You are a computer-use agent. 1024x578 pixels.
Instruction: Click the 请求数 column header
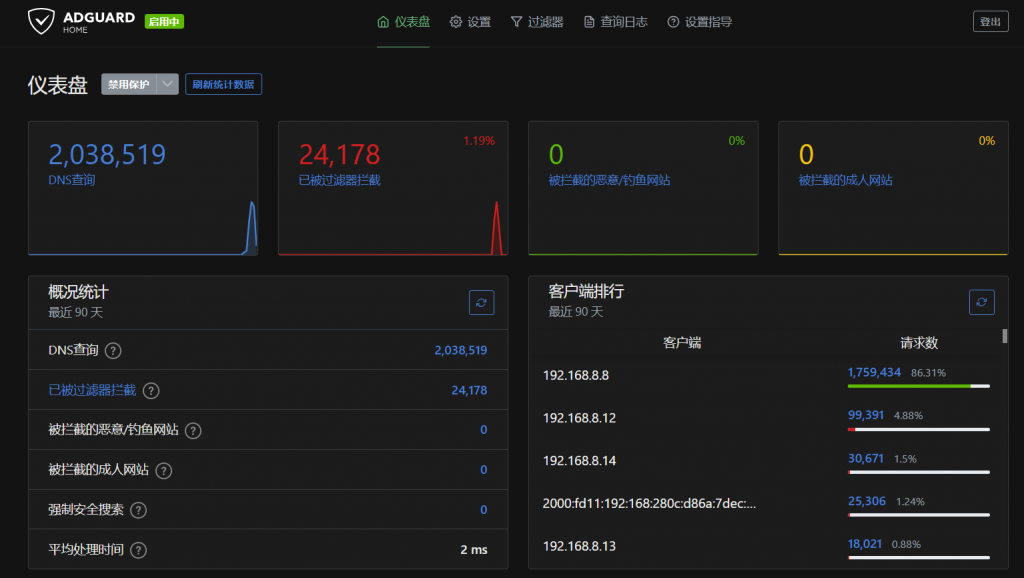tap(919, 342)
